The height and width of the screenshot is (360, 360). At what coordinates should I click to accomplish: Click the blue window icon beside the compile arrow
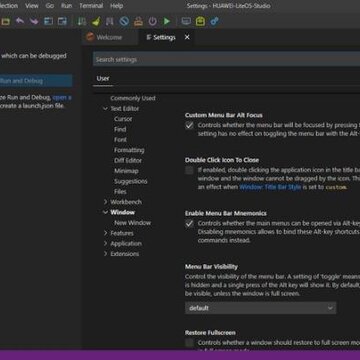pyautogui.click(x=62, y=22)
